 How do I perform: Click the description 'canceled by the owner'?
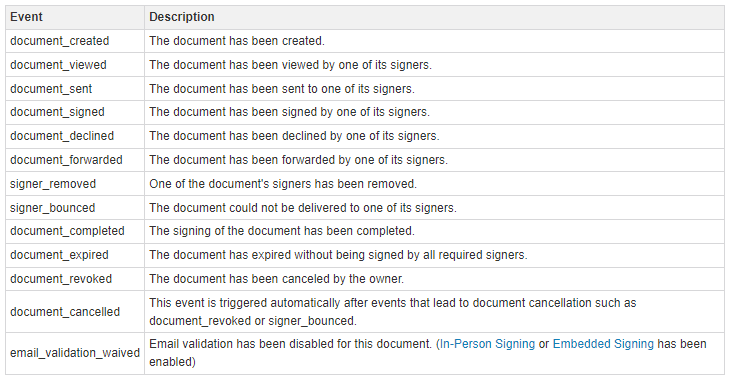coord(277,279)
